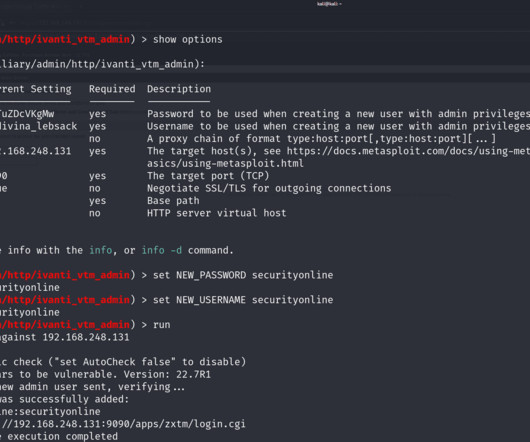Click the 'successfully added:' output line
530x442 pixels.
[64, 399]
